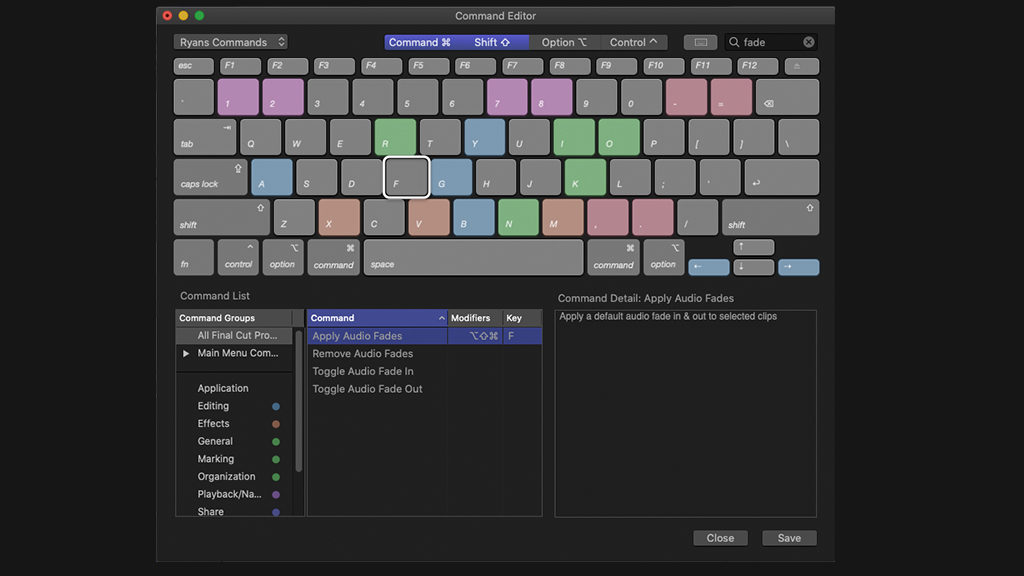Select the Effects command group
Viewport: 1024px width, 576px height.
(214, 423)
